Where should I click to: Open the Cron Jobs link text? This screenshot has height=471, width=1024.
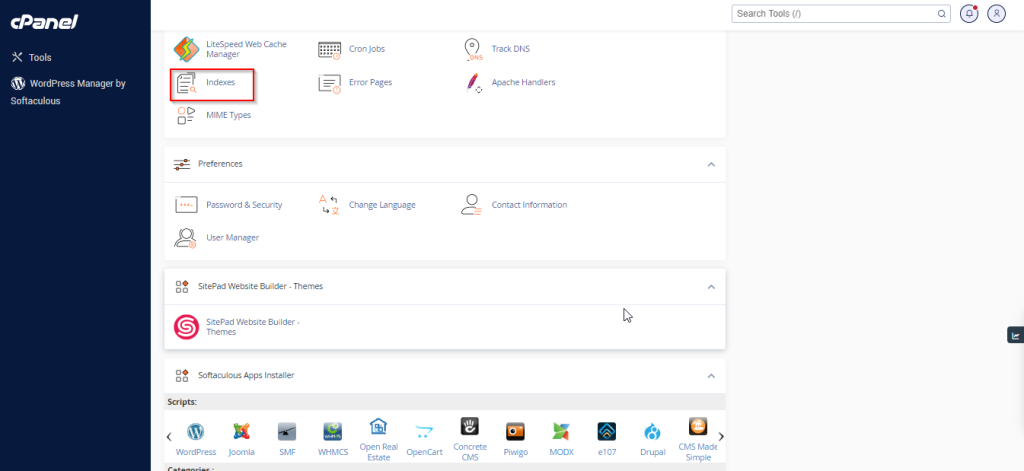[367, 49]
